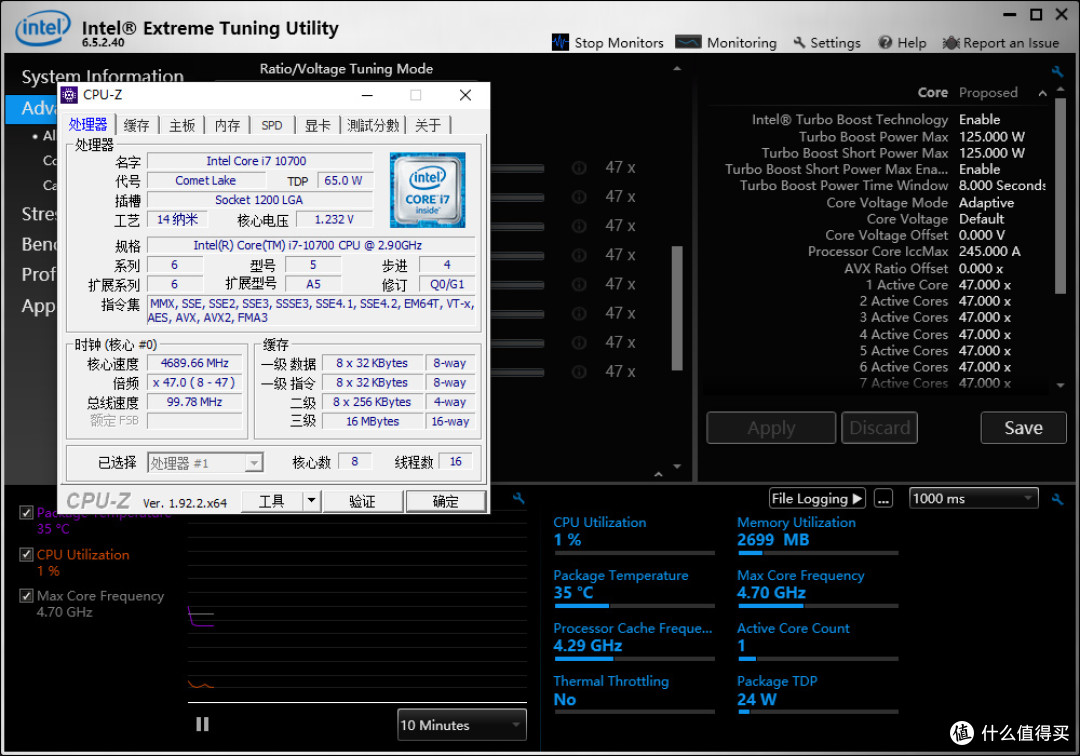Switch to CPU-Z 关于 tab
The width and height of the screenshot is (1080, 756).
click(x=428, y=125)
